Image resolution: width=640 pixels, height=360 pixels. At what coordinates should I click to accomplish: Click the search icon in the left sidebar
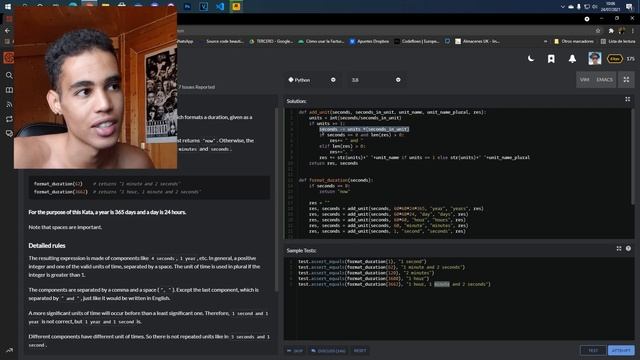click(x=9, y=76)
